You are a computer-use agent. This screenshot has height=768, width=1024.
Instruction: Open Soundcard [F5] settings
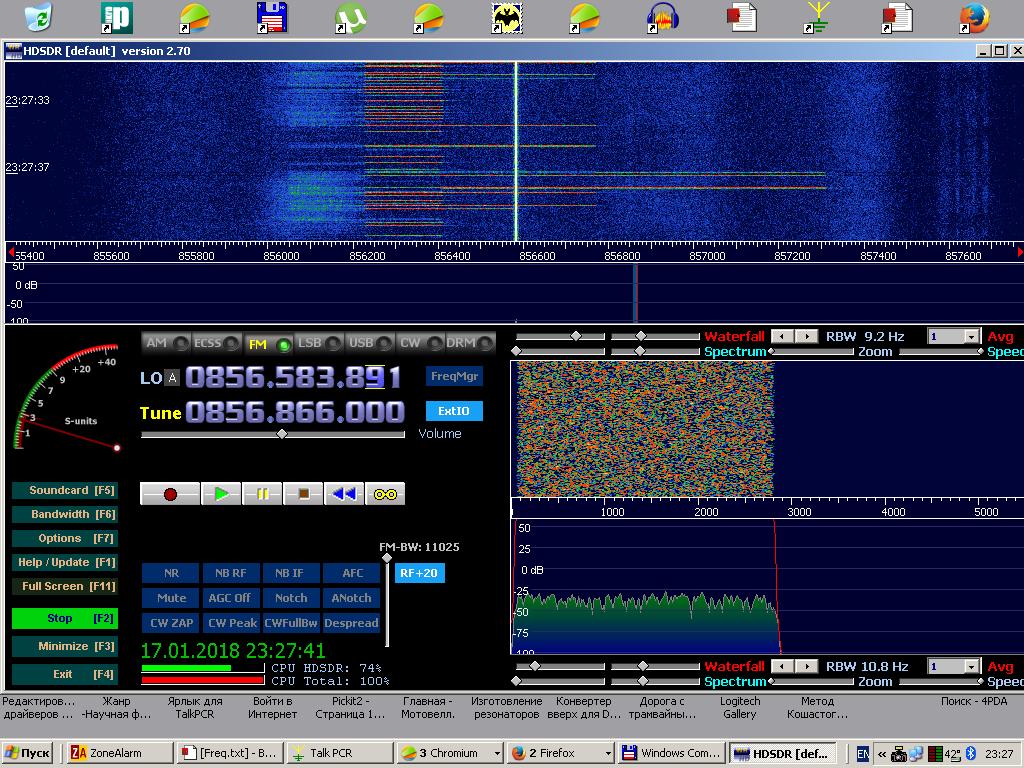tap(65, 490)
